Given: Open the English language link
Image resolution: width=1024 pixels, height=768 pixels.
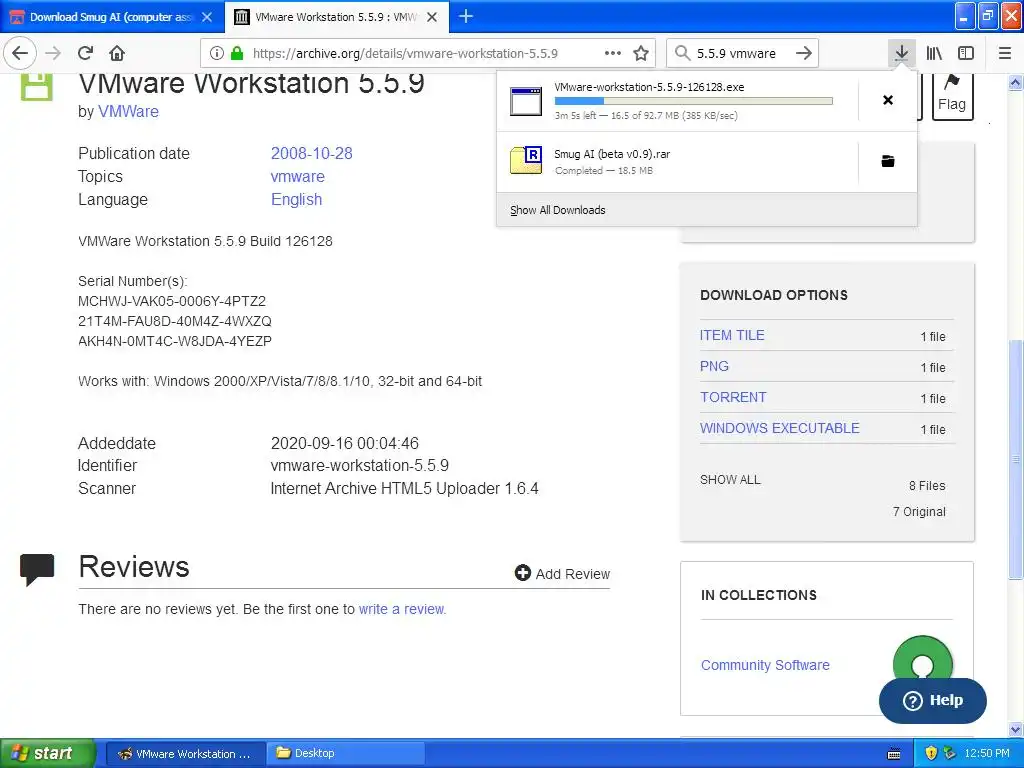Looking at the screenshot, I should [296, 199].
